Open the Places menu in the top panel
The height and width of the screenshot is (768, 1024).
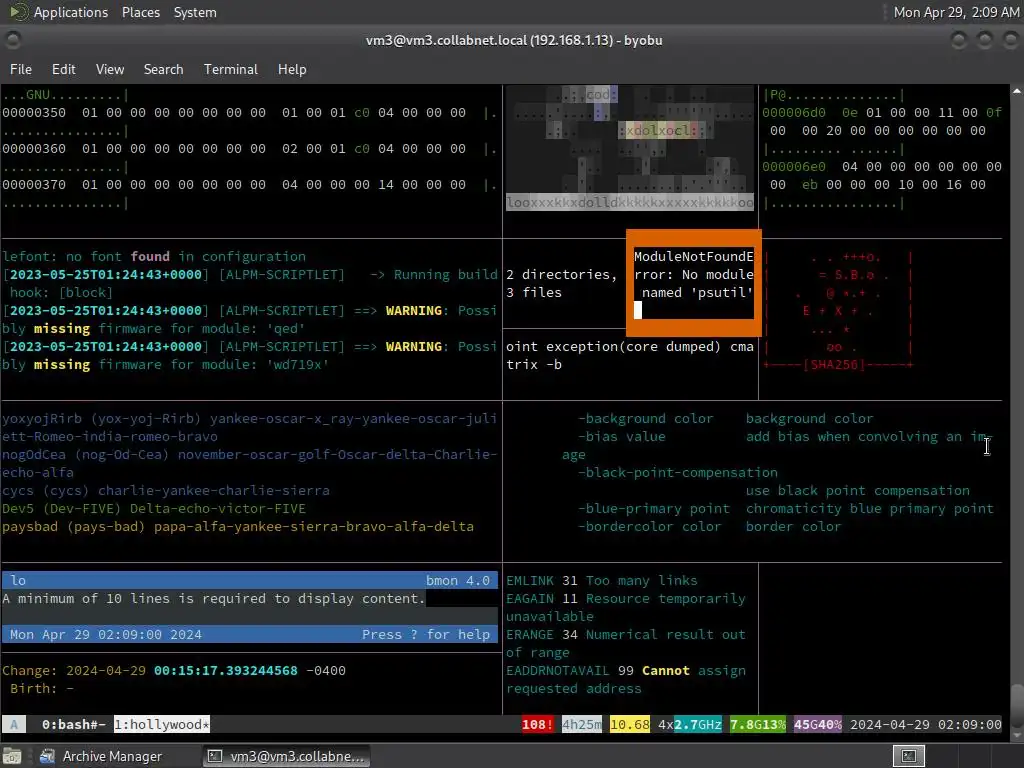click(x=141, y=12)
